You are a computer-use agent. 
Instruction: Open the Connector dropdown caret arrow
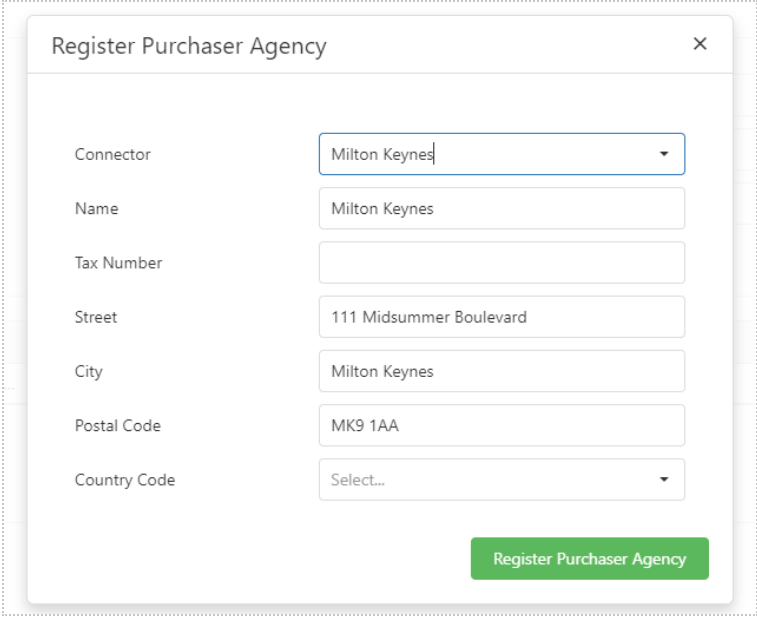(x=664, y=154)
